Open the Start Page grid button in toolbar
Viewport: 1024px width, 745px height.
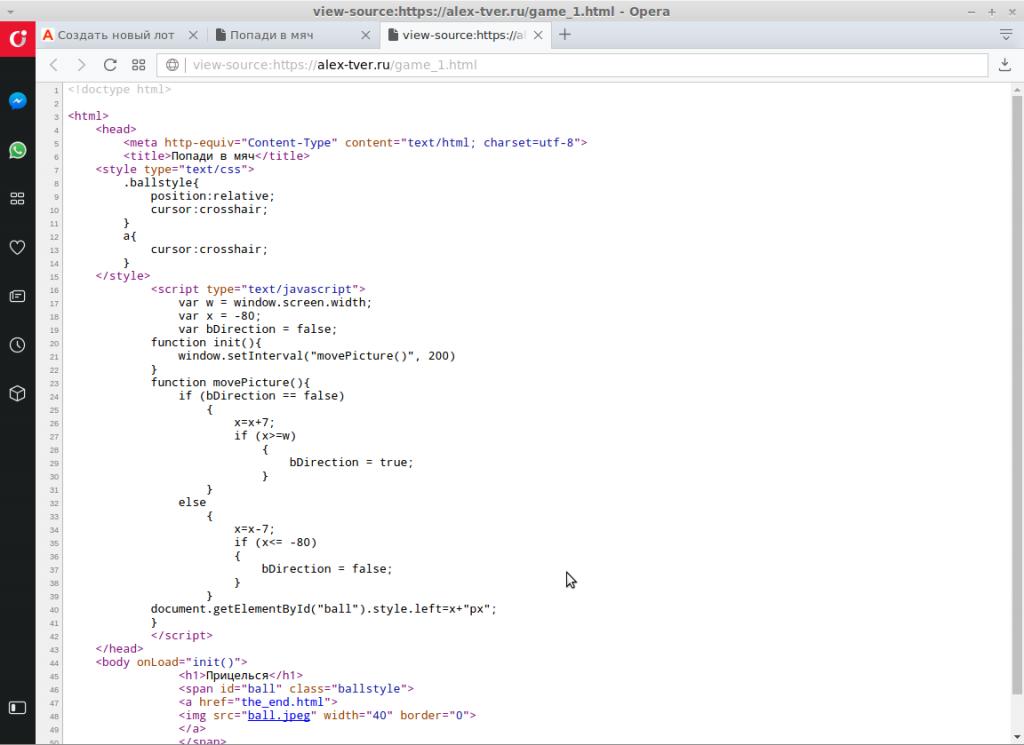[138, 65]
